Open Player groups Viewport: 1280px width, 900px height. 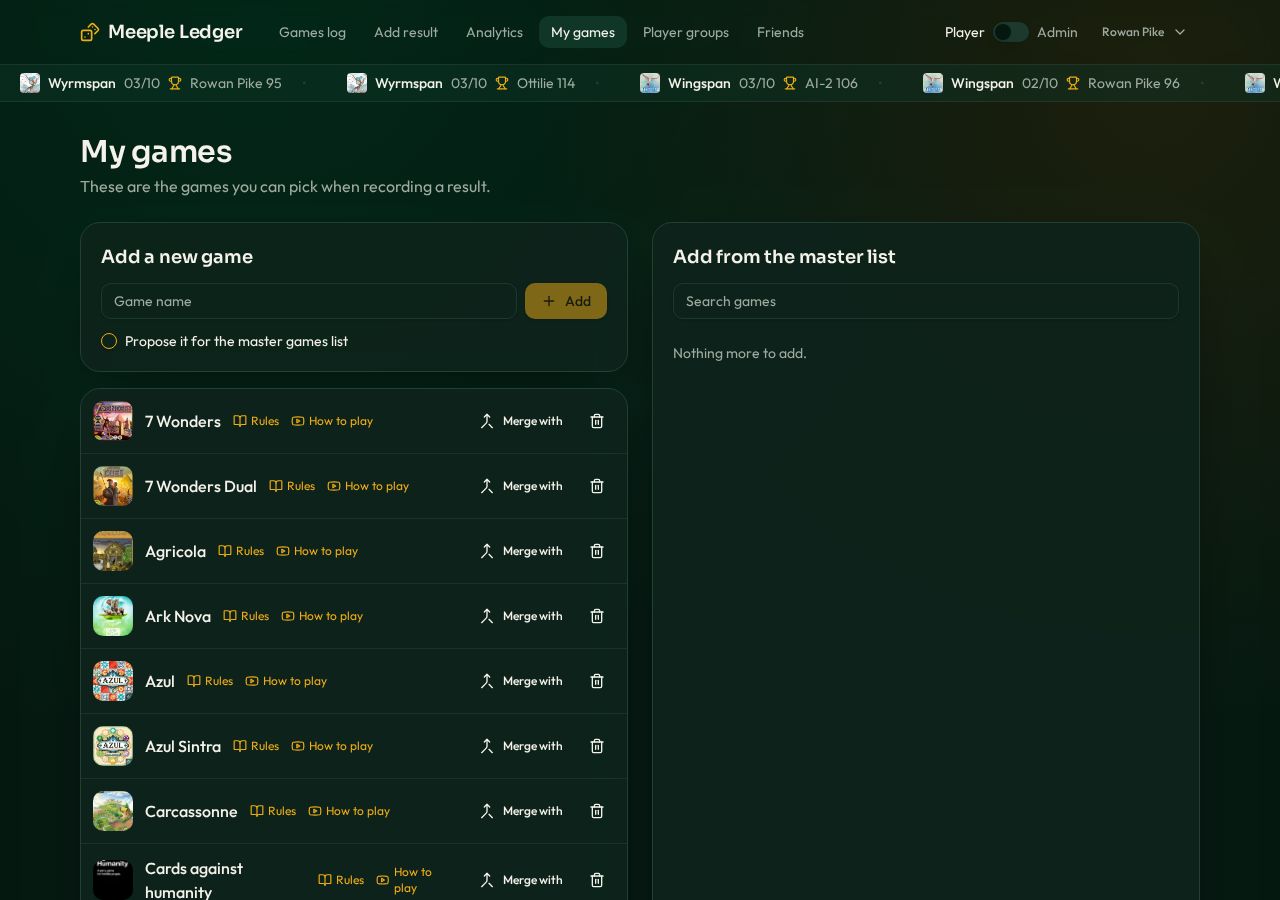pyautogui.click(x=686, y=32)
